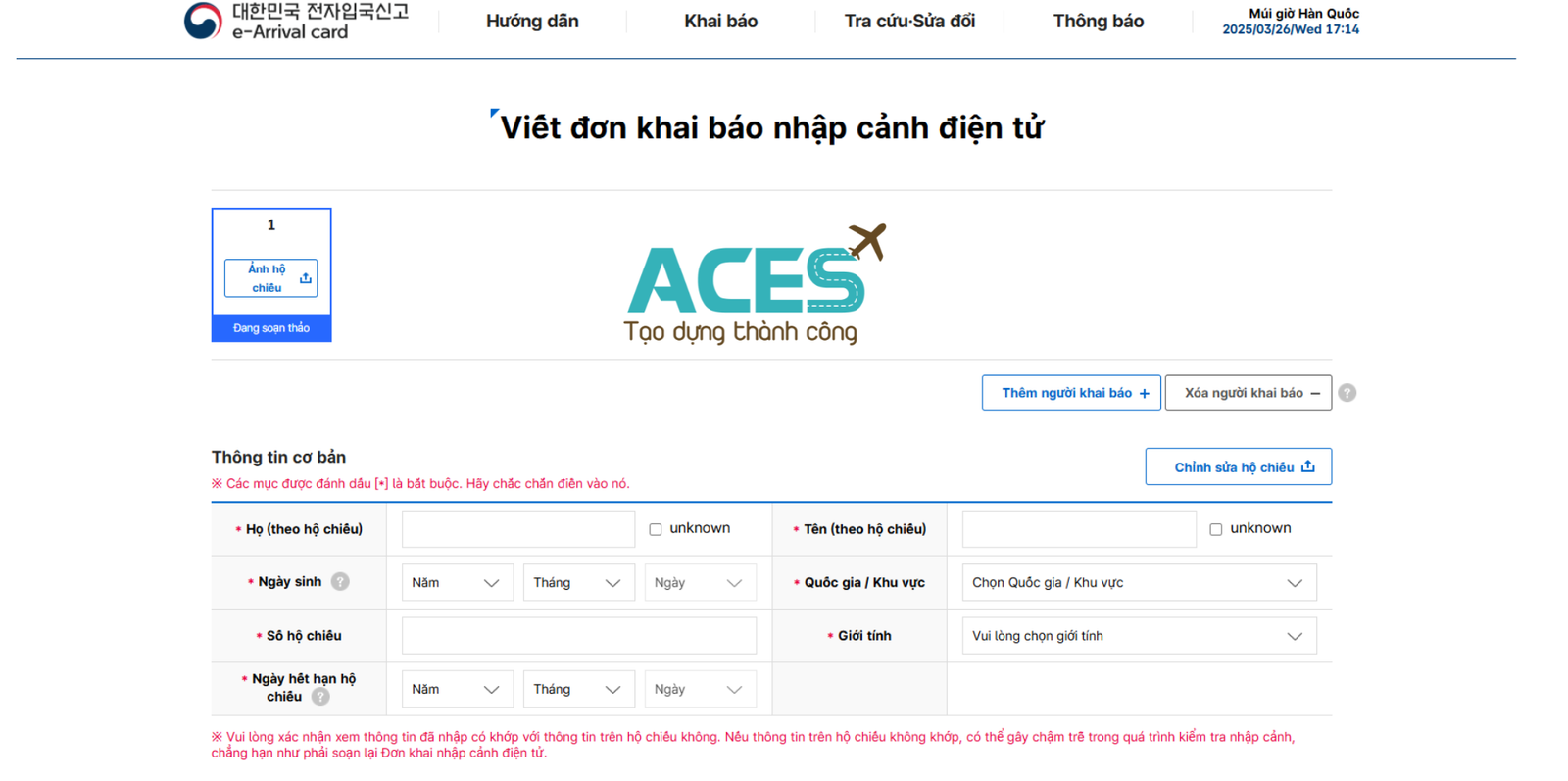The height and width of the screenshot is (781, 1568).
Task: Click the e-Arrival card logo emblem
Action: 203,21
